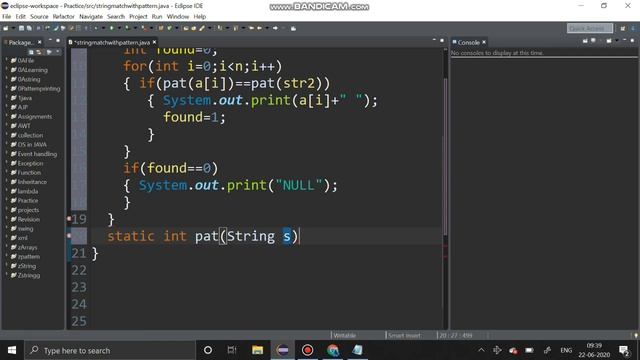Click the Save icon in the toolbar
This screenshot has height=360, width=640.
coord(21,28)
